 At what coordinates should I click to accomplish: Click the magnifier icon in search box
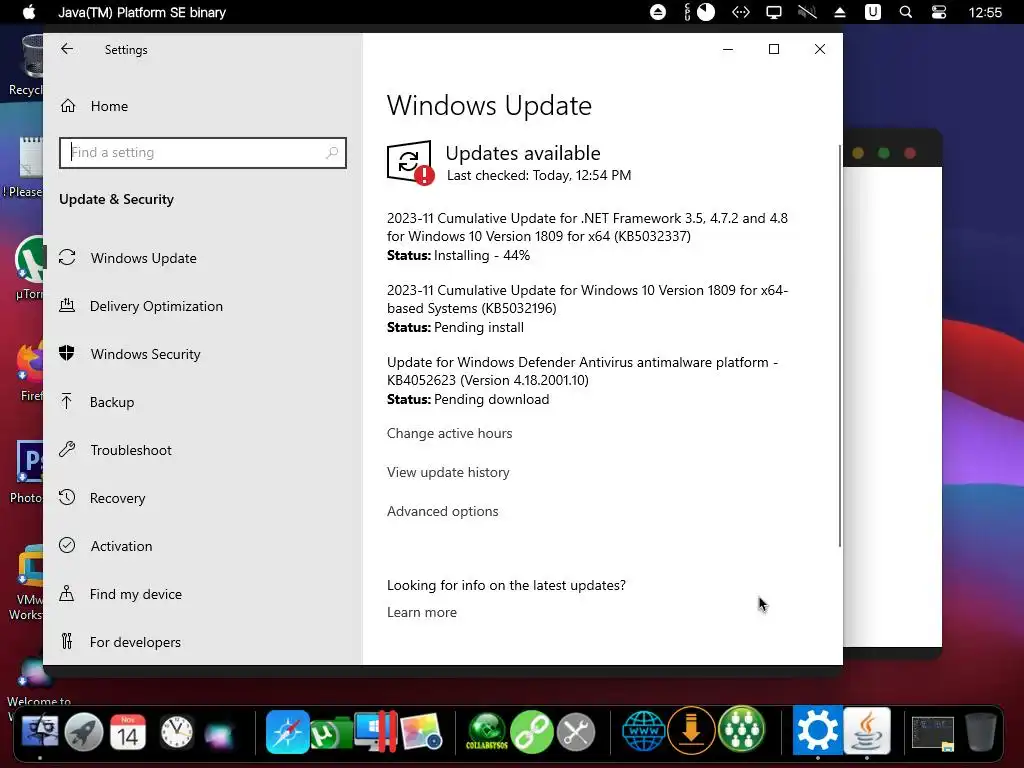click(332, 153)
